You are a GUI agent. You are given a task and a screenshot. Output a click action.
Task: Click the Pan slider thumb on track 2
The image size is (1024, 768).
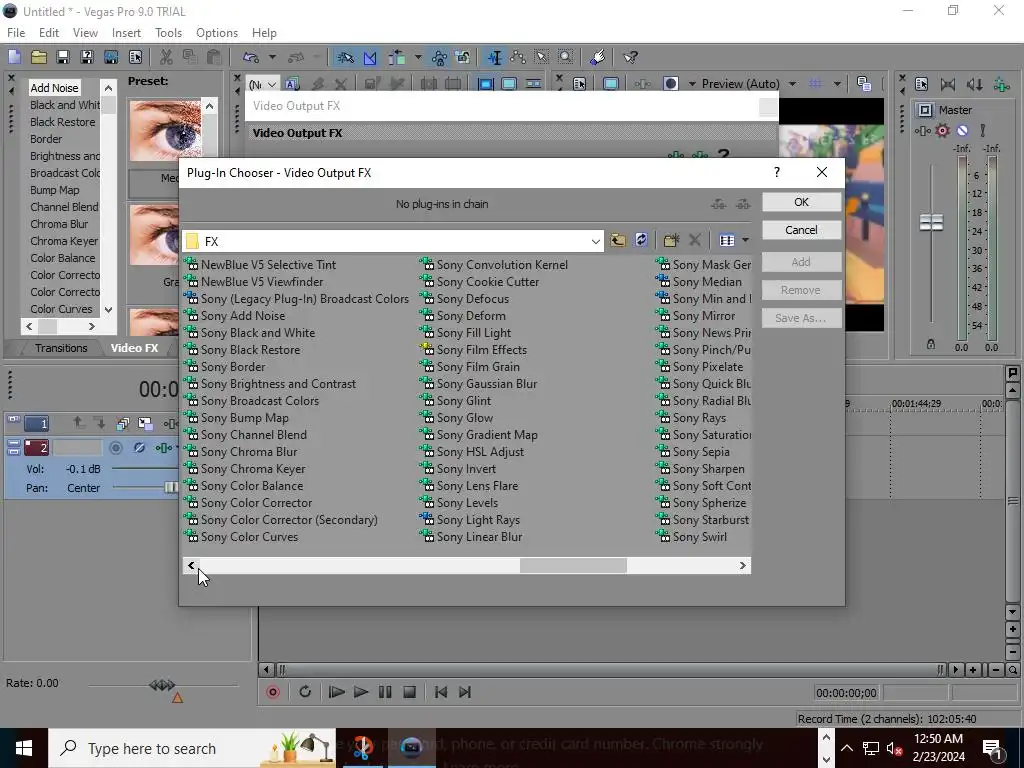coord(171,488)
